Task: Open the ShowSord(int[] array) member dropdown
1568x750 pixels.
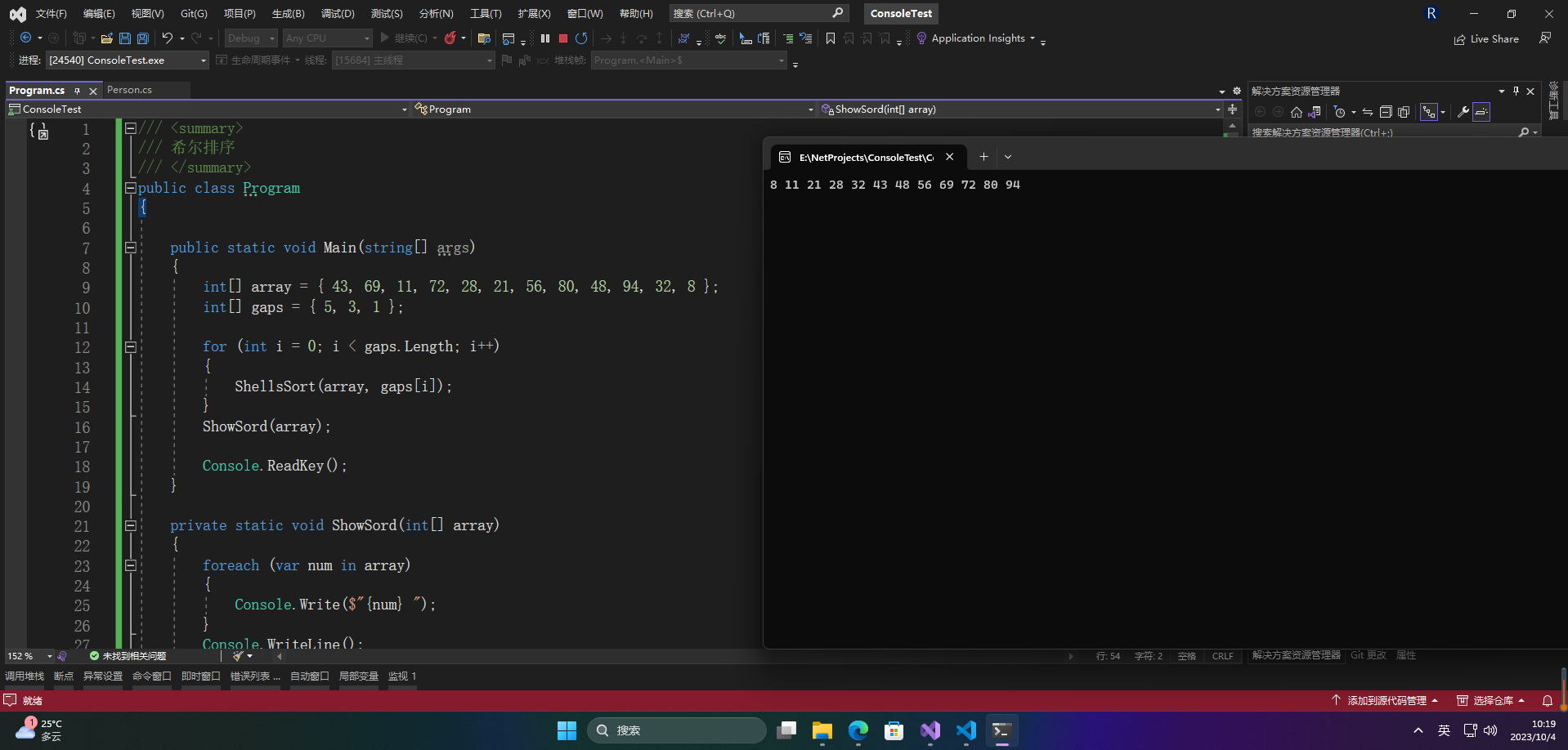Action: (x=1021, y=109)
